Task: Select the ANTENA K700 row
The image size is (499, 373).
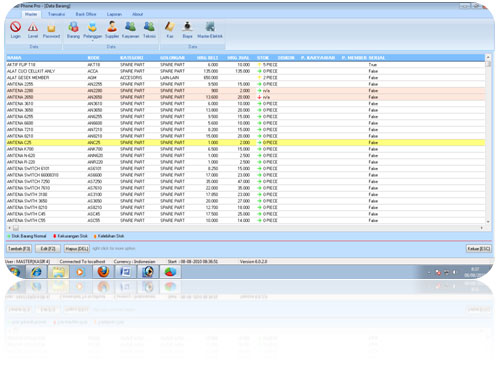Action: (x=246, y=149)
